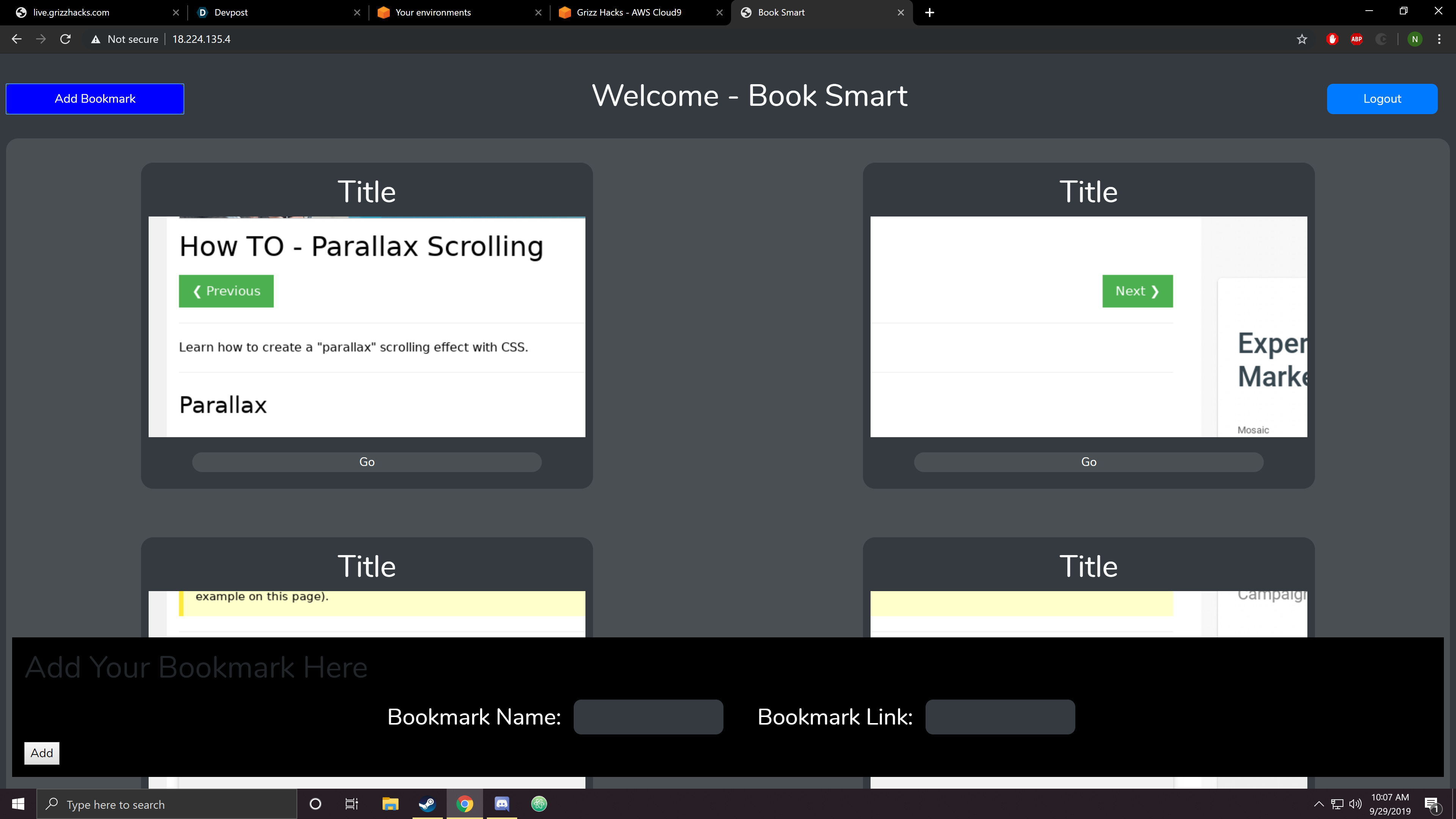
Task: Click the bookmark star icon
Action: click(x=1302, y=39)
